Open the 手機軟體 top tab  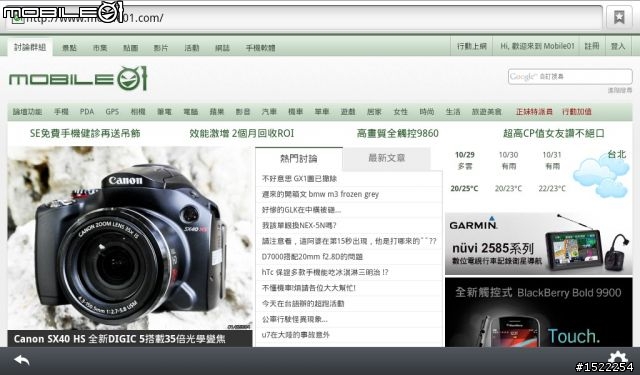point(260,48)
